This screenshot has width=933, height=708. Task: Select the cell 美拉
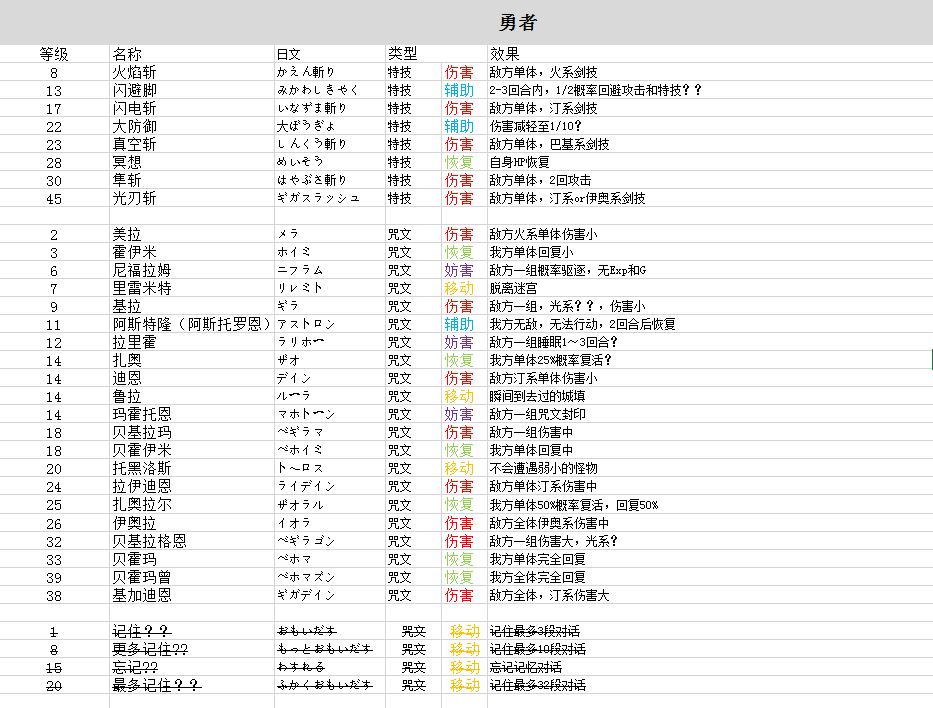[127, 234]
